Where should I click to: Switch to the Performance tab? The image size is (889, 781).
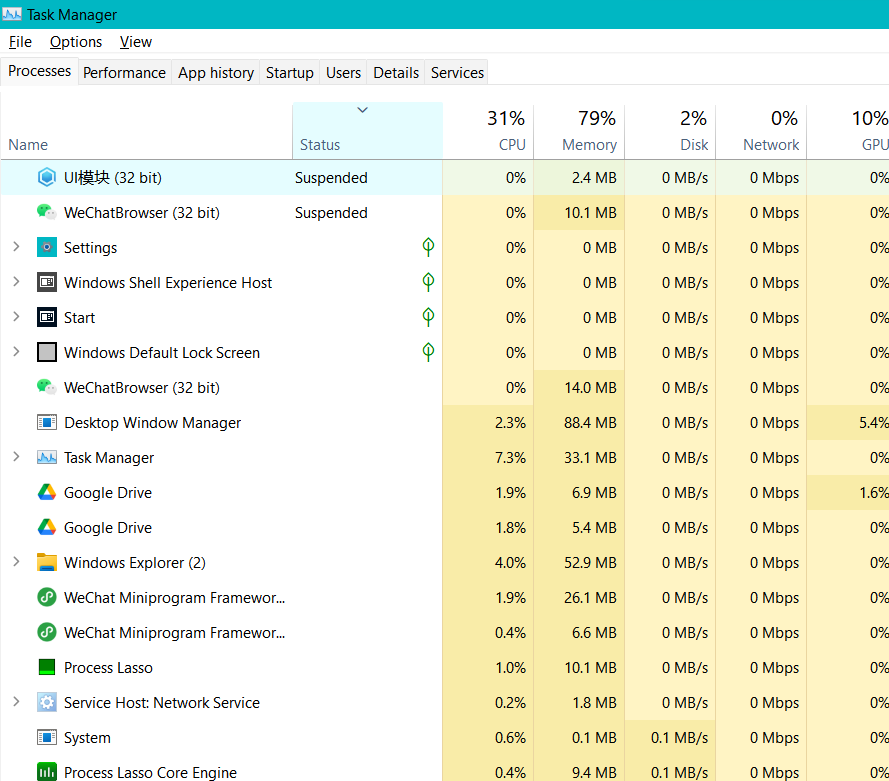click(124, 73)
